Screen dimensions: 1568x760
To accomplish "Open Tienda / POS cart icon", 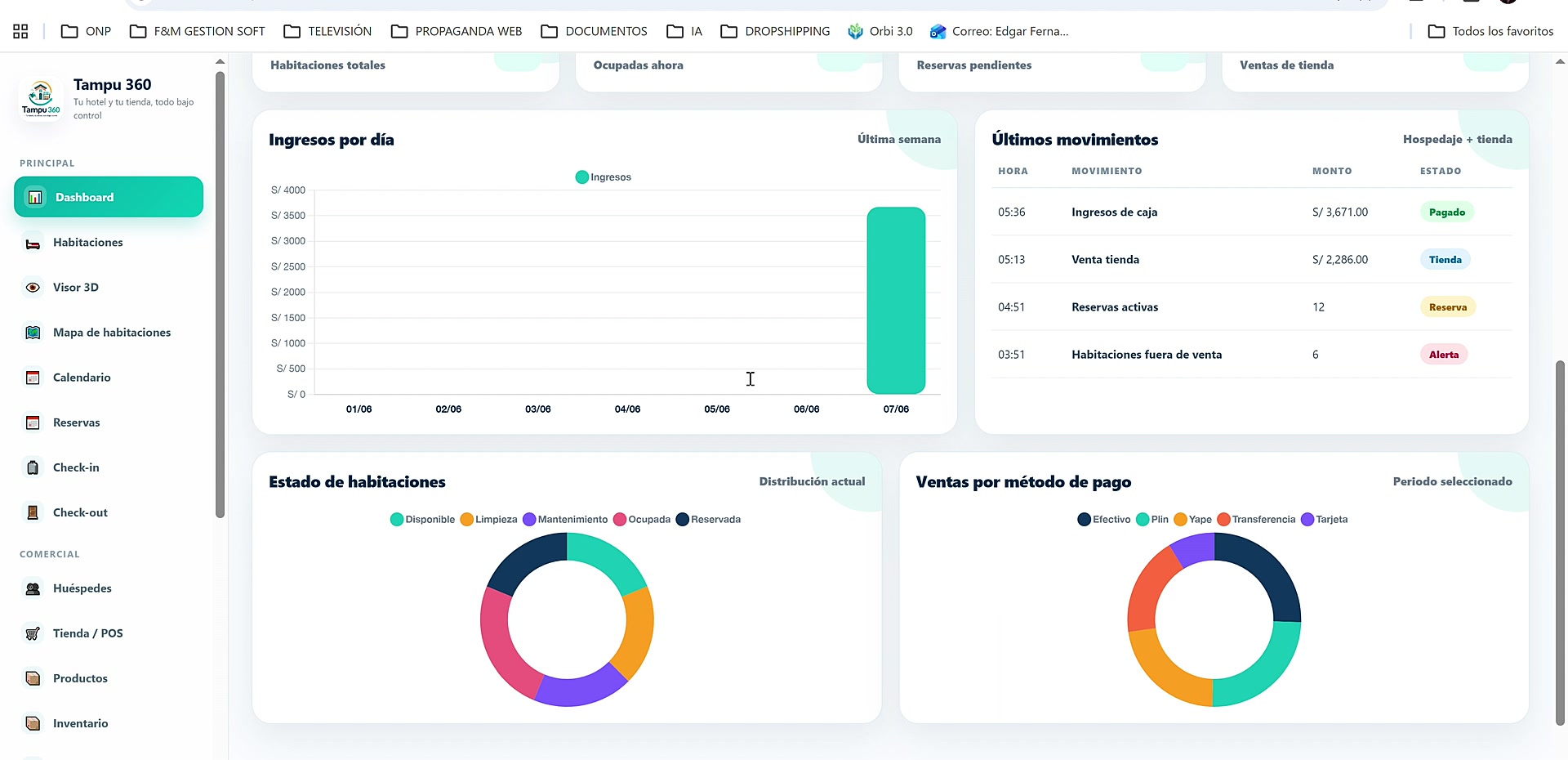I will pos(33,633).
